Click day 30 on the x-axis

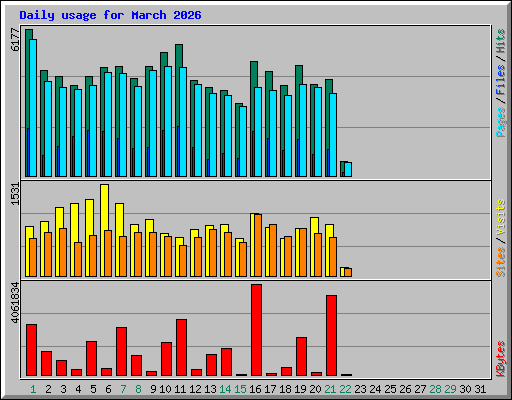pos(465,389)
